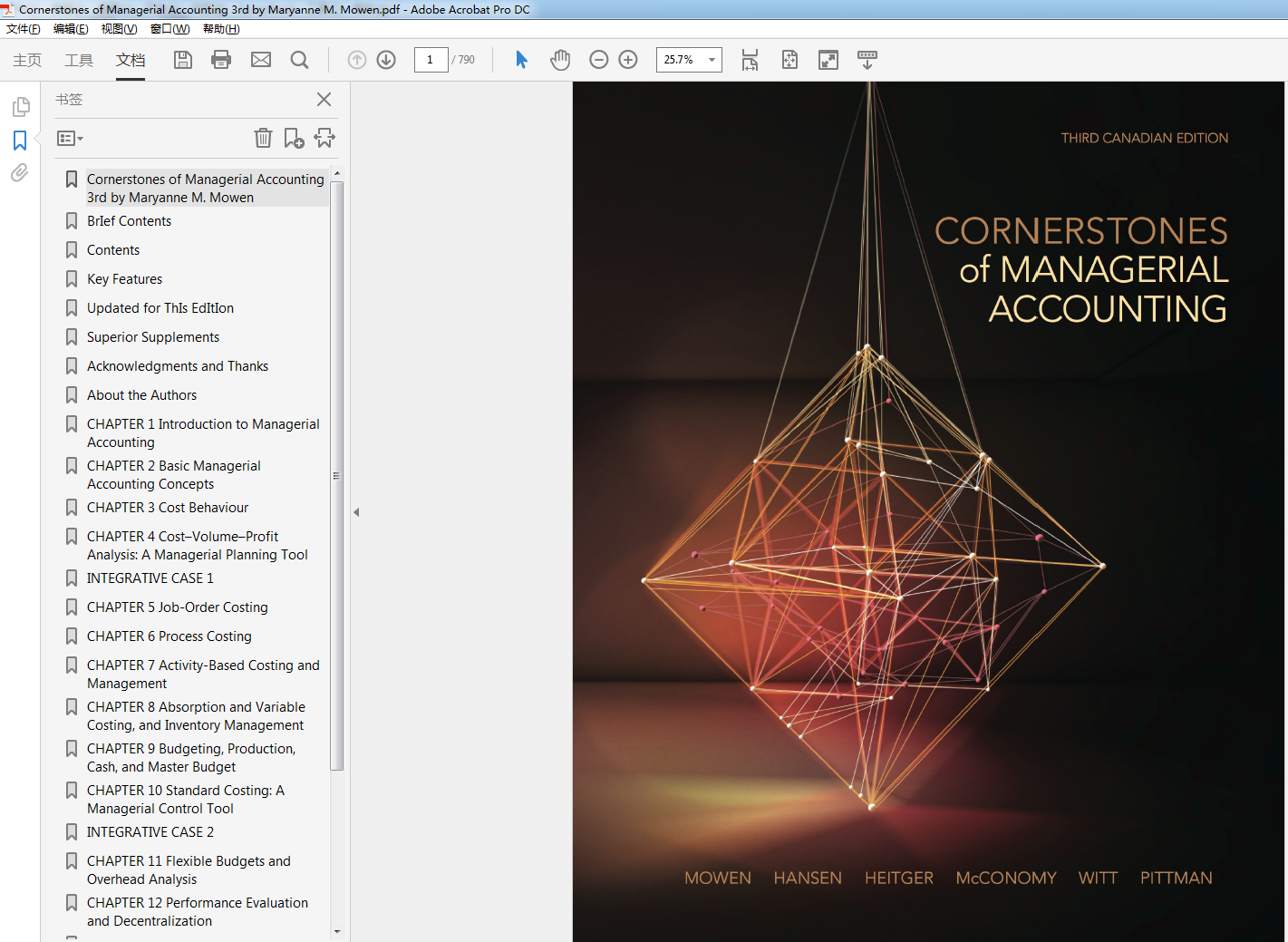Toggle the Bookmarks panel sidebar icon
This screenshot has height=942, width=1288.
[x=20, y=141]
